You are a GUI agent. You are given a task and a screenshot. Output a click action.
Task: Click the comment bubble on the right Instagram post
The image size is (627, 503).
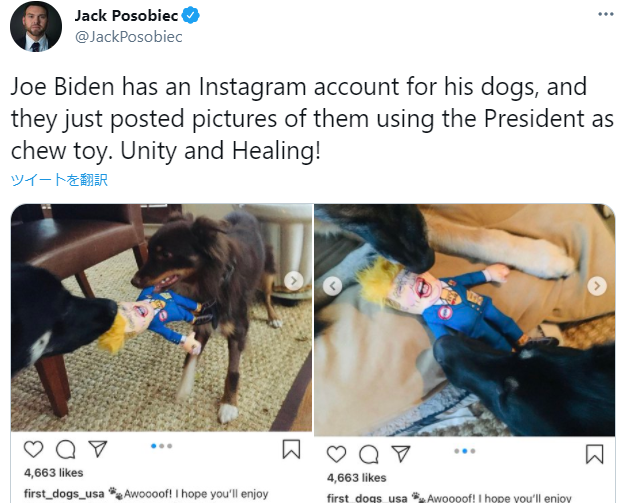point(368,454)
